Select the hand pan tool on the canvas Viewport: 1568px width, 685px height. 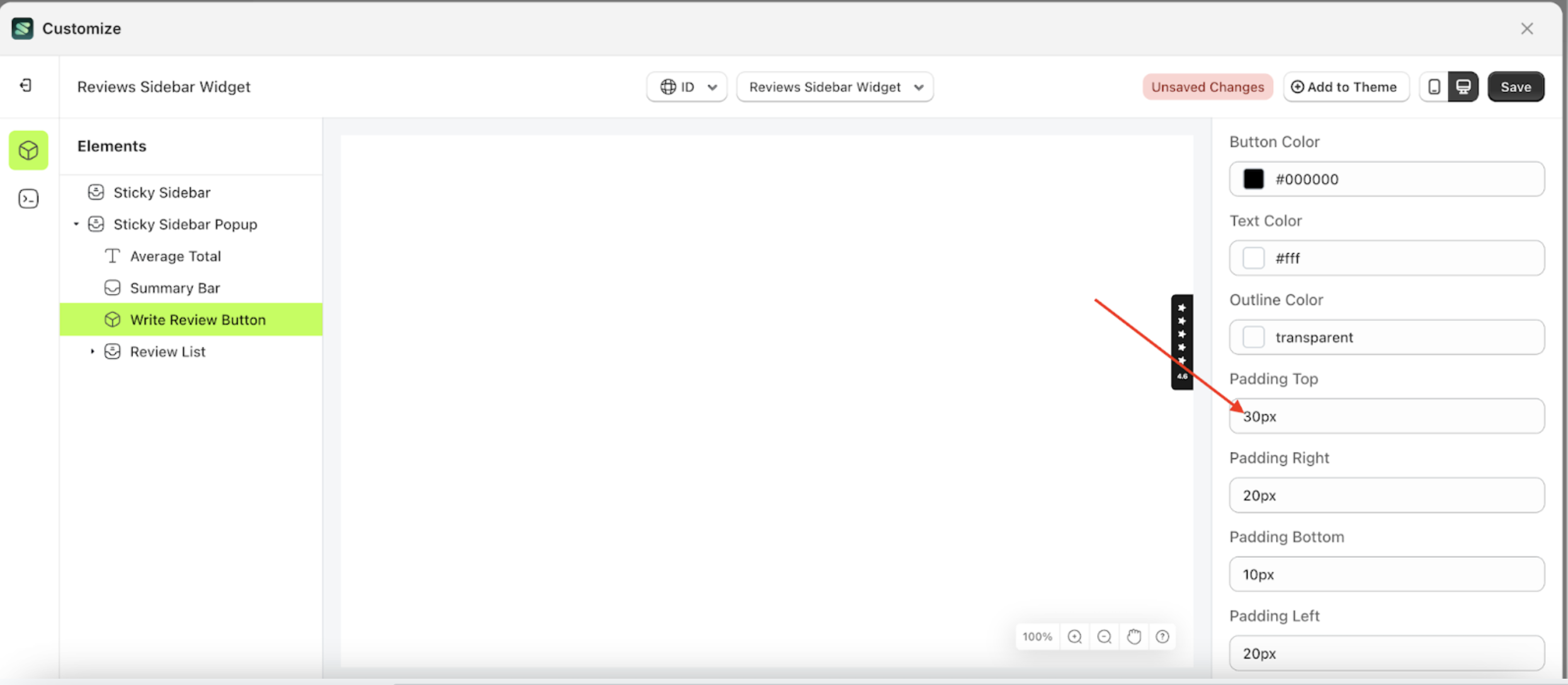pyautogui.click(x=1133, y=637)
